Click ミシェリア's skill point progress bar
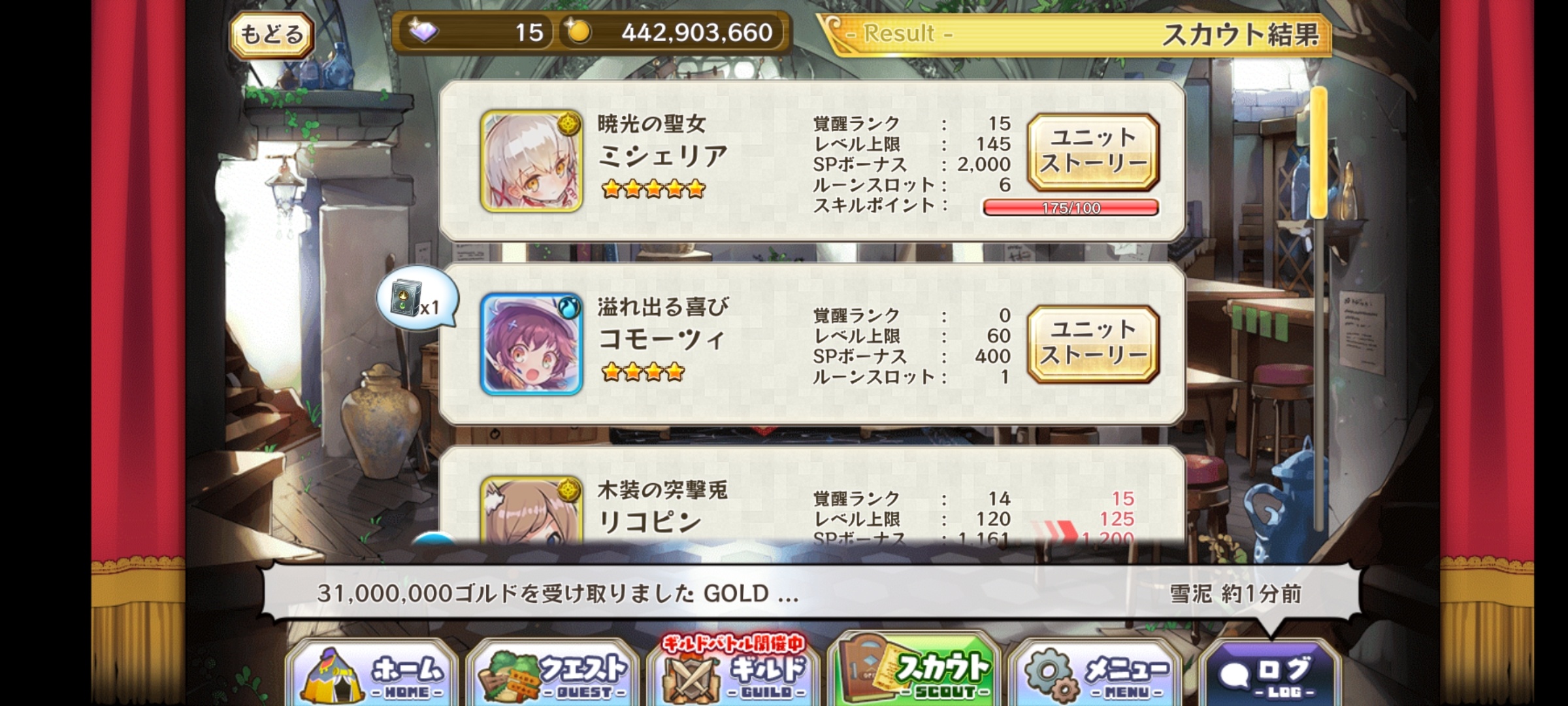 1071,208
